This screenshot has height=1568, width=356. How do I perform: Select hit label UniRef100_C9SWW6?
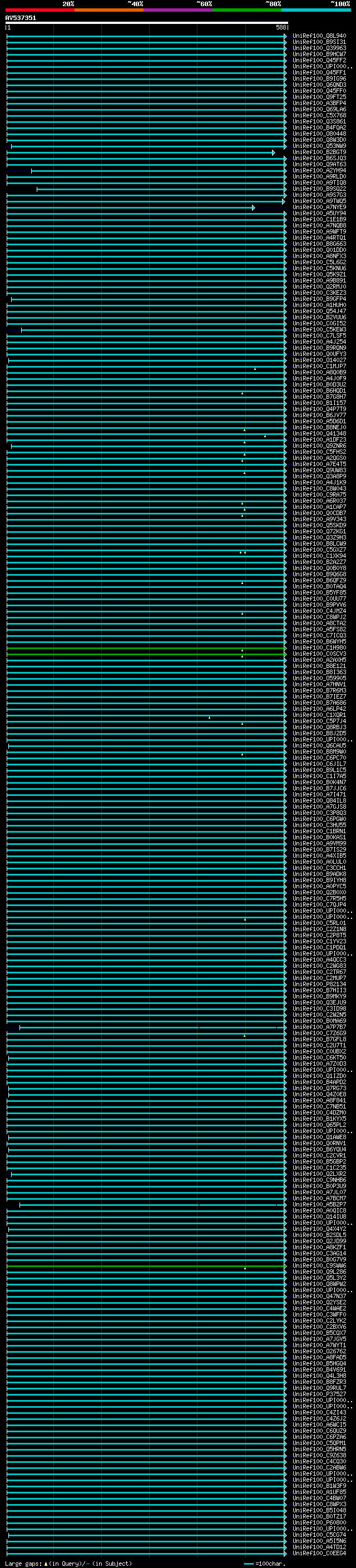pos(319,1265)
